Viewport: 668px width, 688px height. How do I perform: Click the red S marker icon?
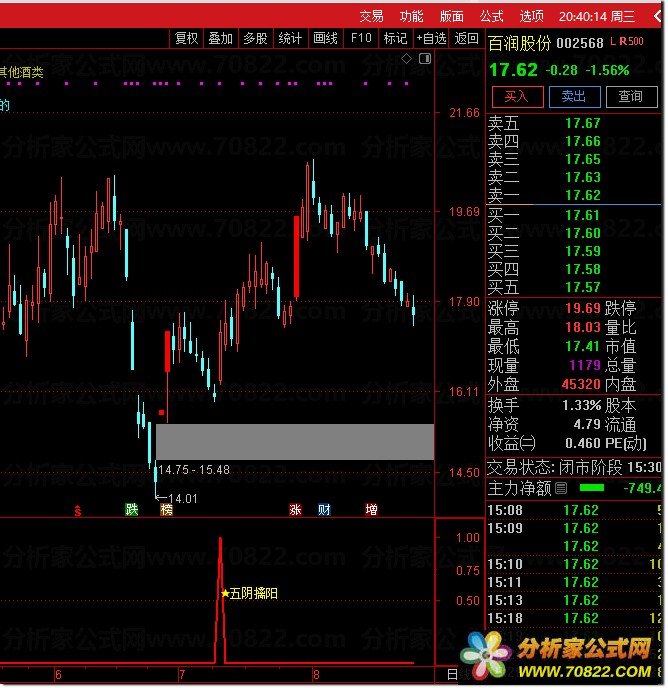pos(78,510)
